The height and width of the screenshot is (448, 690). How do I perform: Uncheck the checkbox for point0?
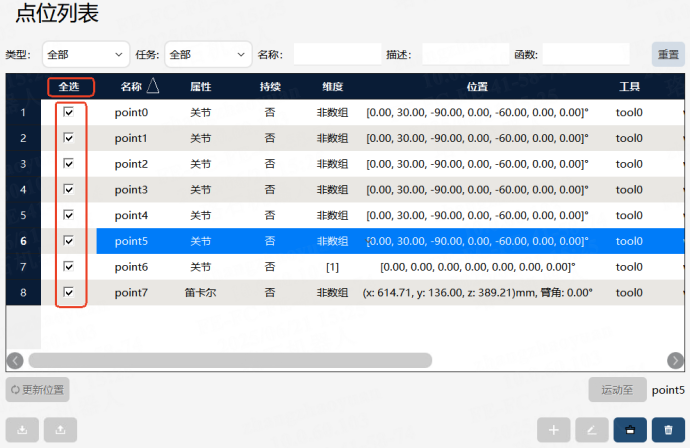click(69, 112)
